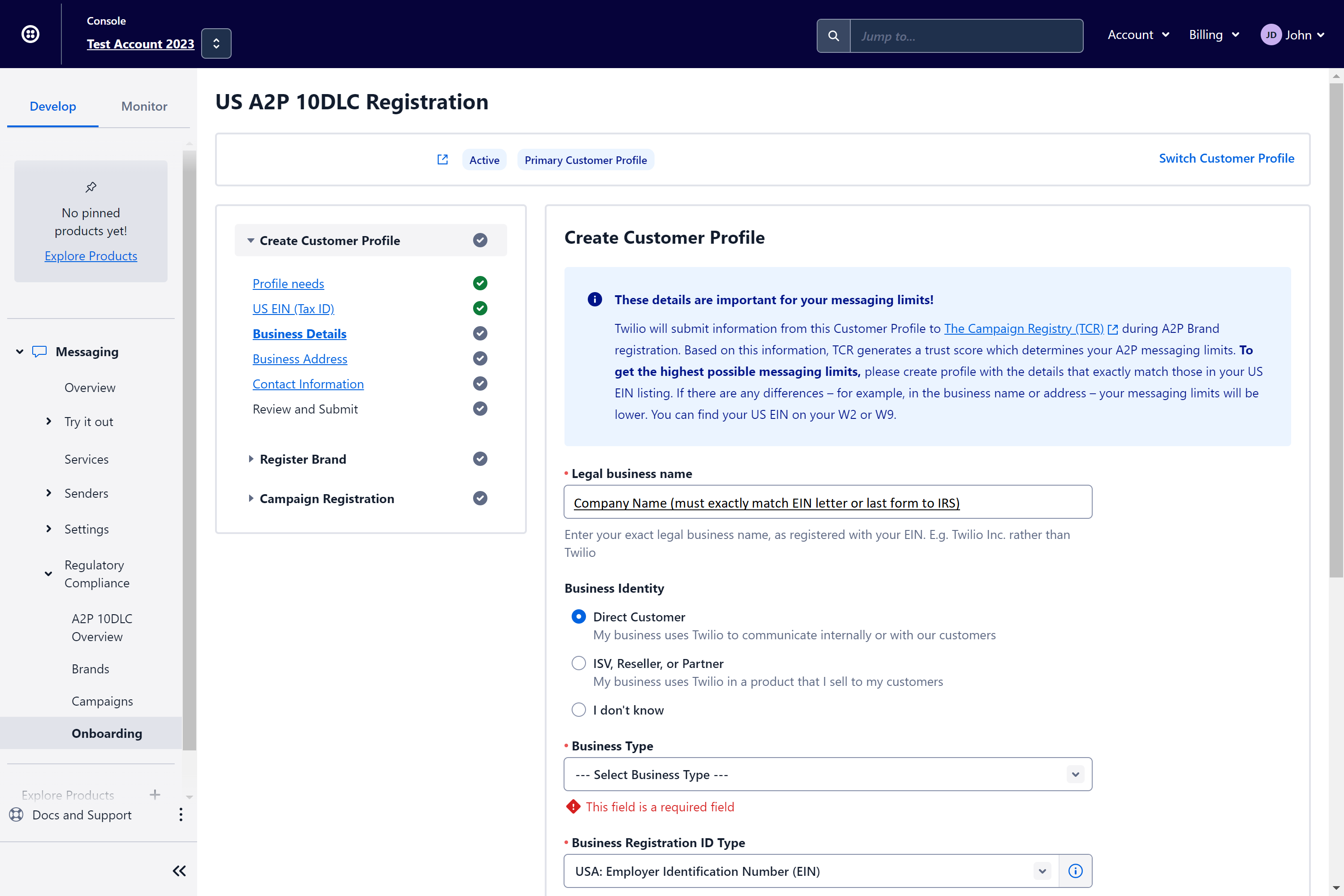Select Direct Customer radio option
This screenshot has width=1344, height=896.
(578, 616)
